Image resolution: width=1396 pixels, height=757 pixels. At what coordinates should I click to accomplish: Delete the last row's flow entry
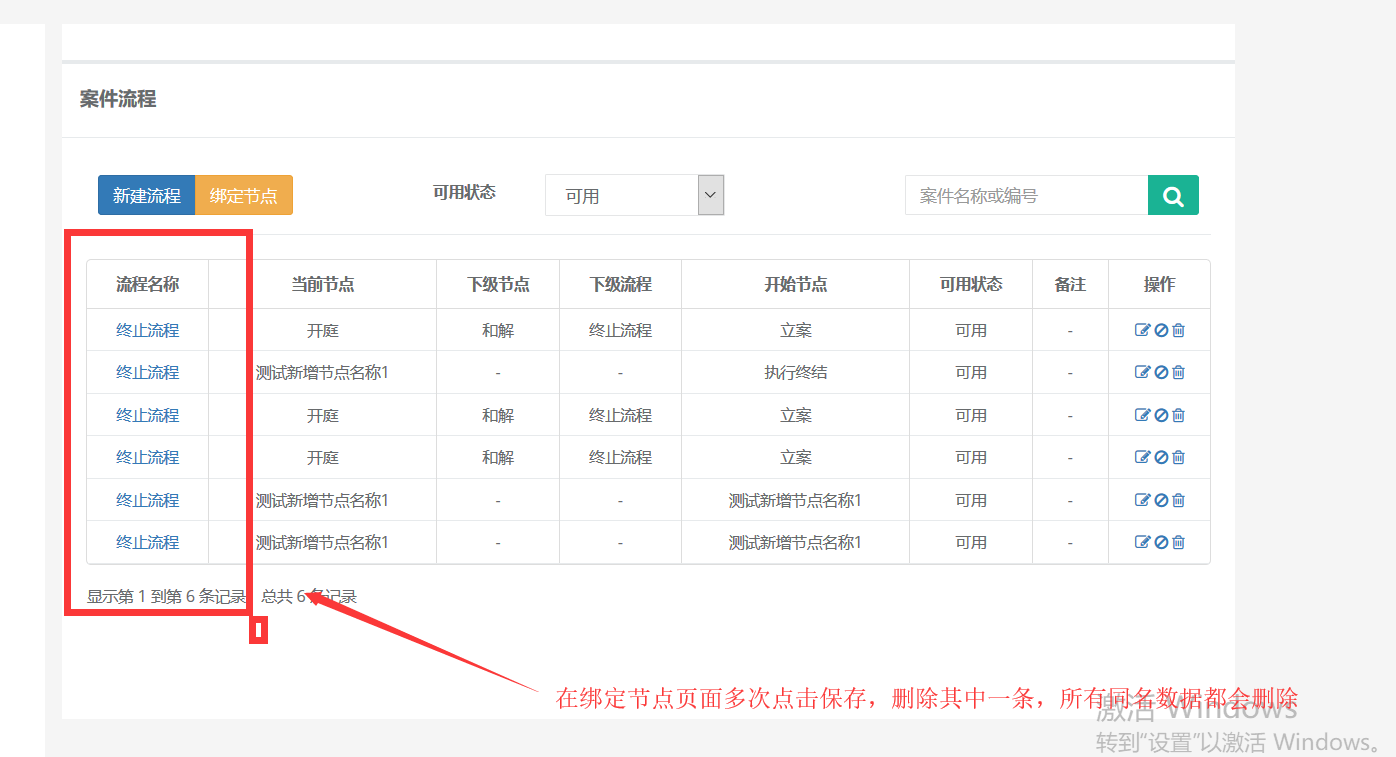click(1178, 542)
